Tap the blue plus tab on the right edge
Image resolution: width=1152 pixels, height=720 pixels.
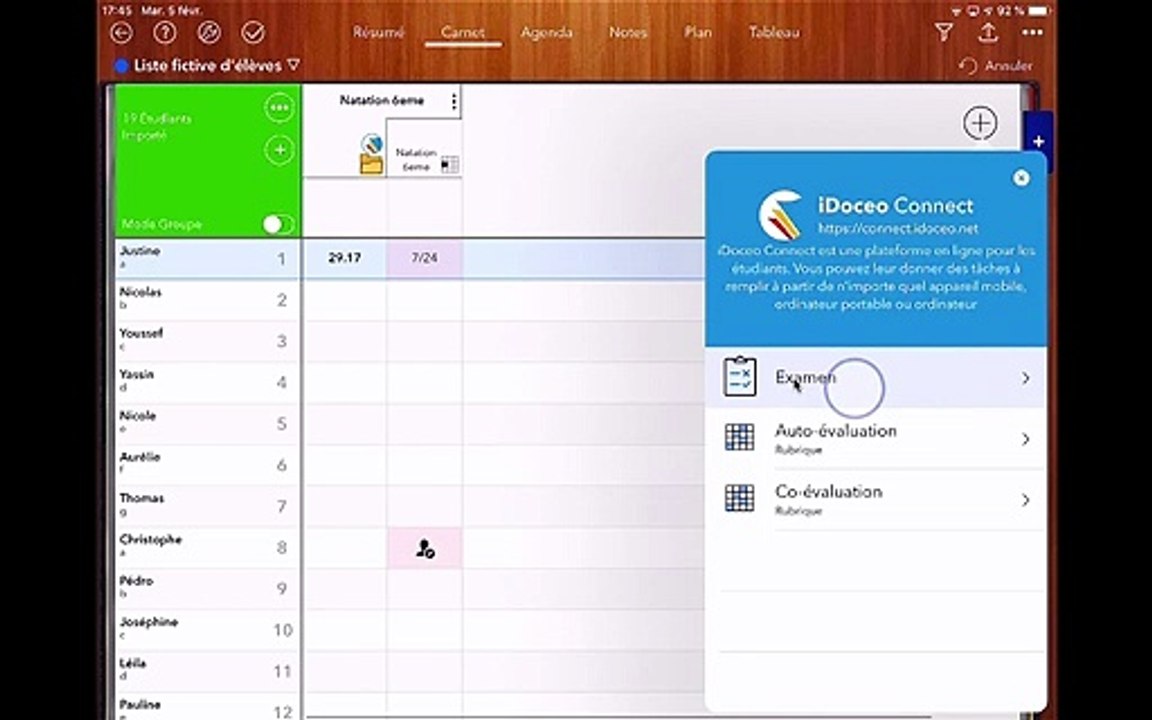1037,142
